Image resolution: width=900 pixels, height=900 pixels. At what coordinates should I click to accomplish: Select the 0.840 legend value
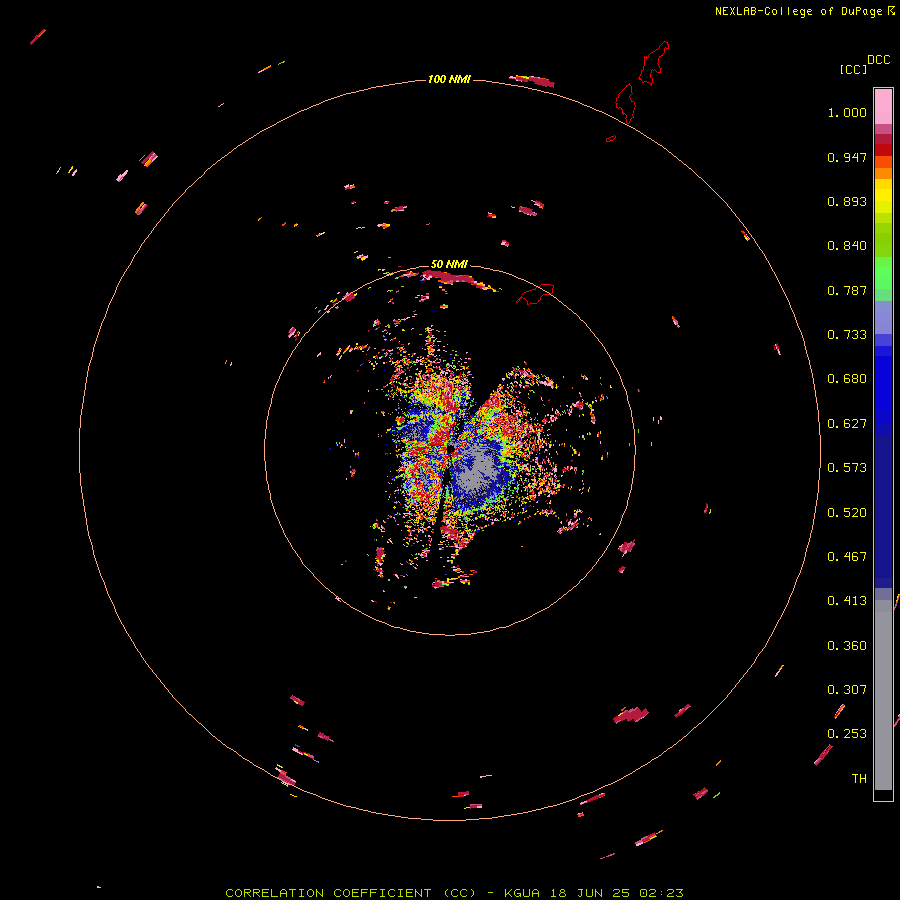pos(847,246)
